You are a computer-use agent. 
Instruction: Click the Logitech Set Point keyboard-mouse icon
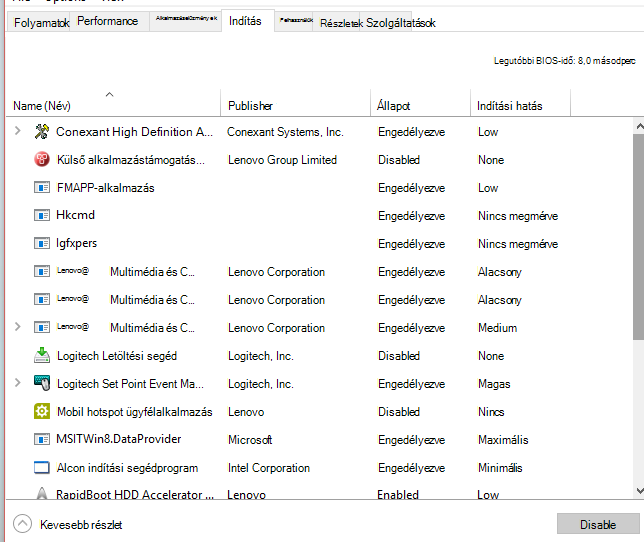click(x=41, y=383)
